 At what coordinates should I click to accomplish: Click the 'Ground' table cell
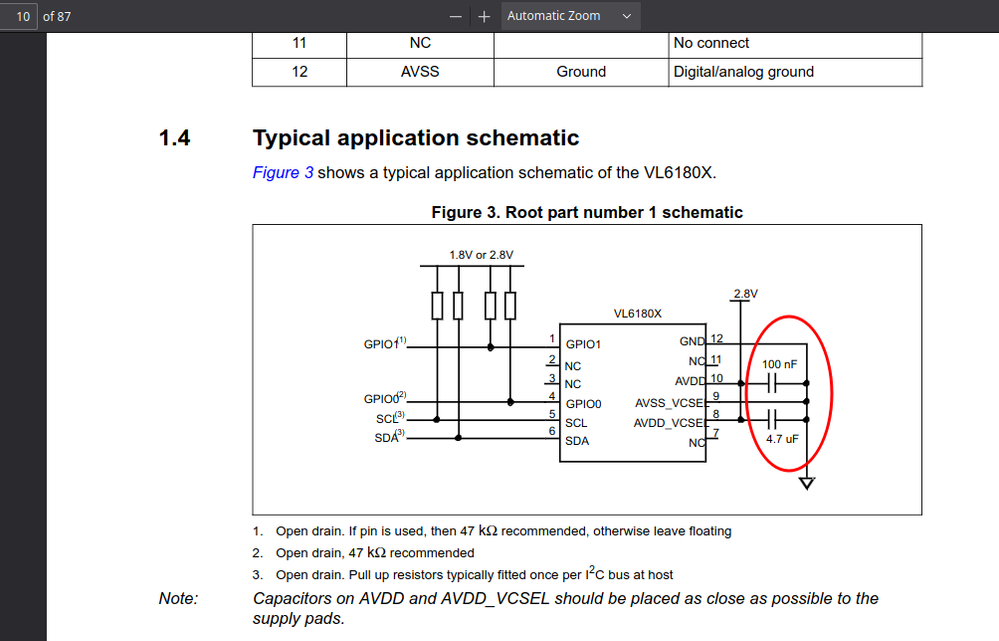tap(581, 72)
